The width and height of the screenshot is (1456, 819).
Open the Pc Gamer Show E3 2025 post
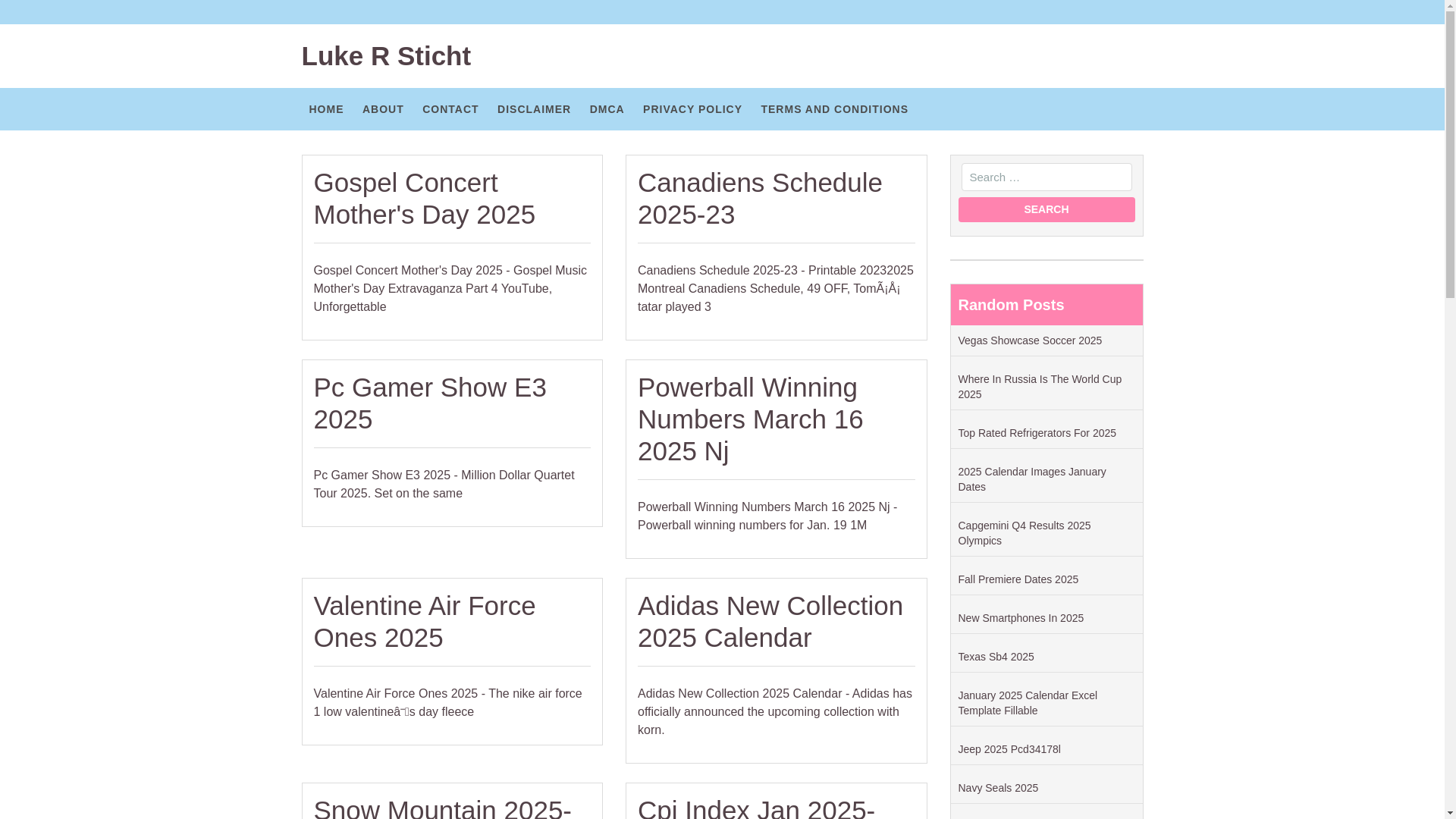point(430,403)
